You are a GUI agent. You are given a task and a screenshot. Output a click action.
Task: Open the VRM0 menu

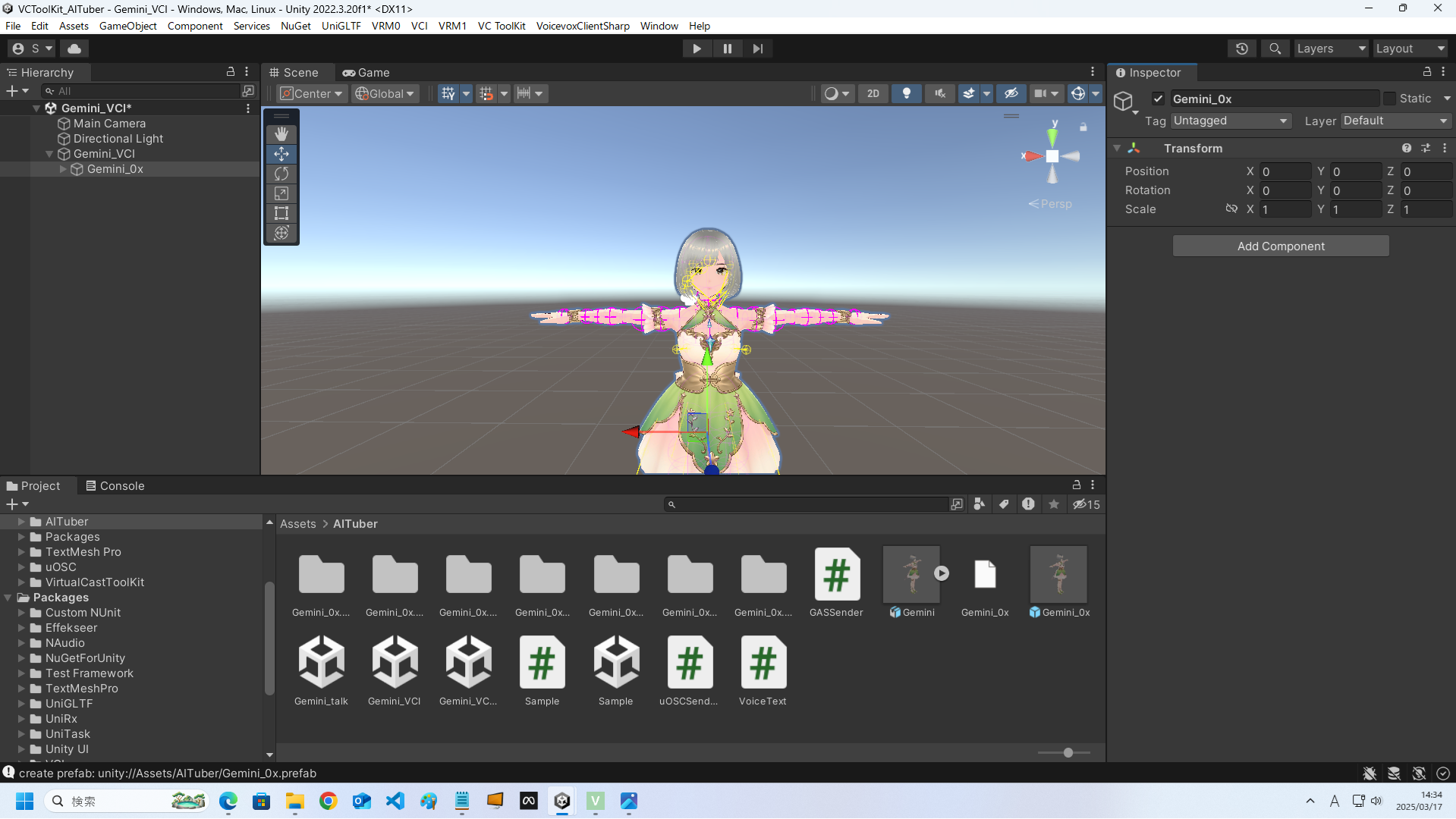click(x=385, y=26)
